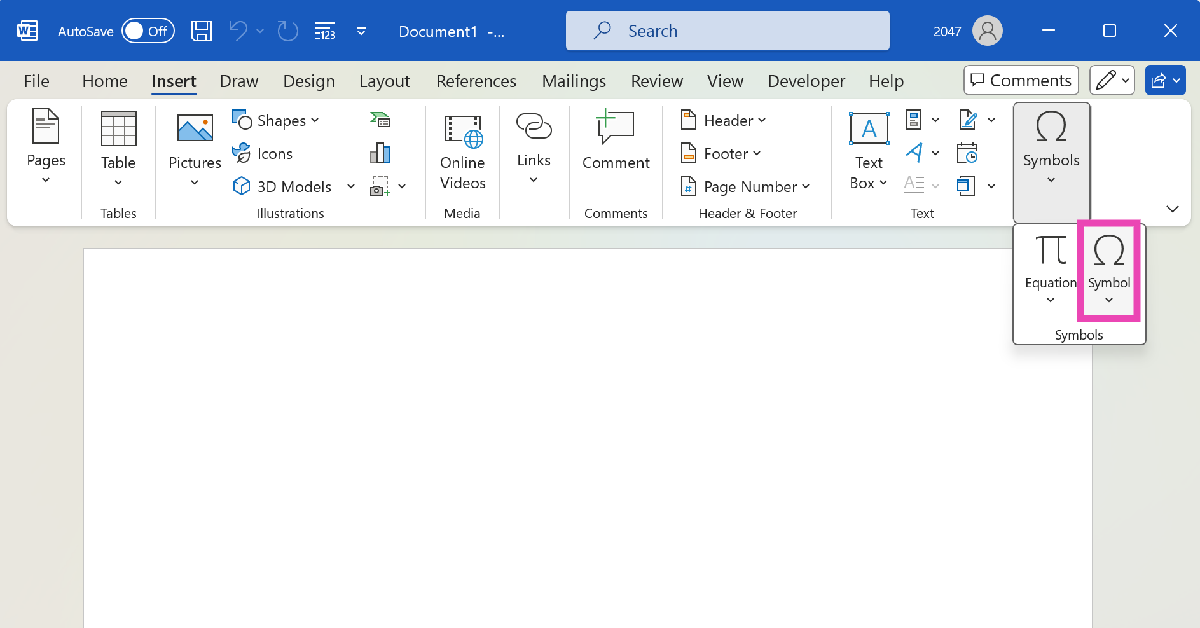The height and width of the screenshot is (628, 1200).
Task: Click the Save floppy disk icon
Action: coord(201,31)
